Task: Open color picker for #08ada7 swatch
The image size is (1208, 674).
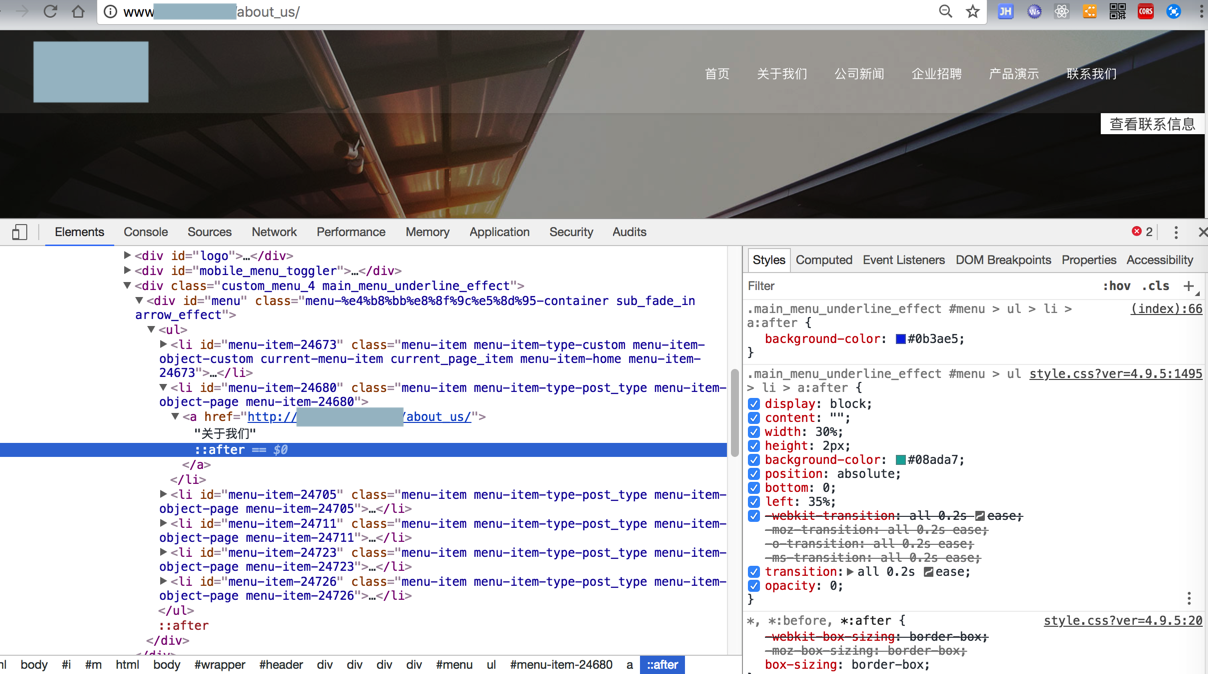Action: point(901,460)
